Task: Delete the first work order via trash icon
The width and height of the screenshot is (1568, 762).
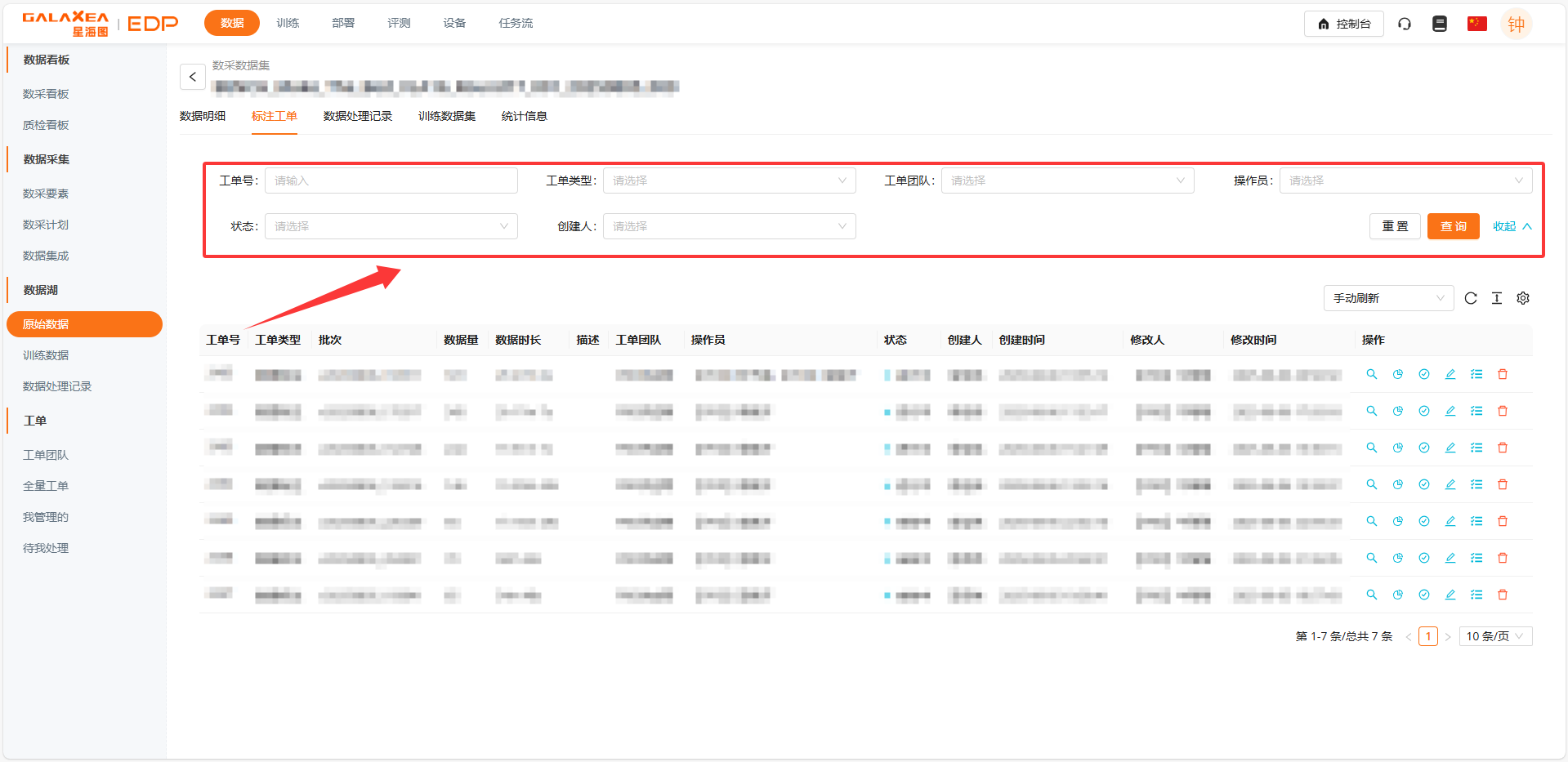Action: [1503, 374]
